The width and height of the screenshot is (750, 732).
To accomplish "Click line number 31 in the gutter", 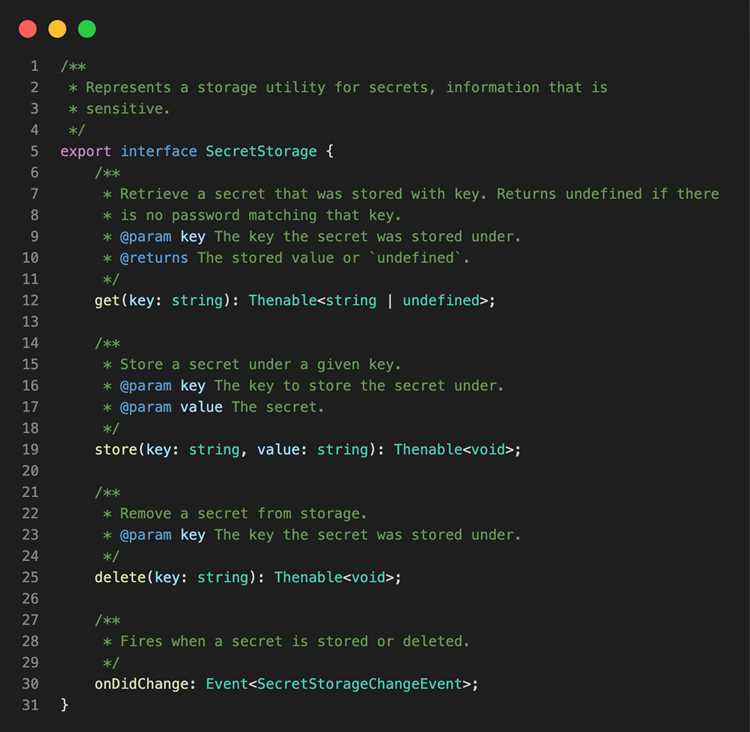I will 30,706.
